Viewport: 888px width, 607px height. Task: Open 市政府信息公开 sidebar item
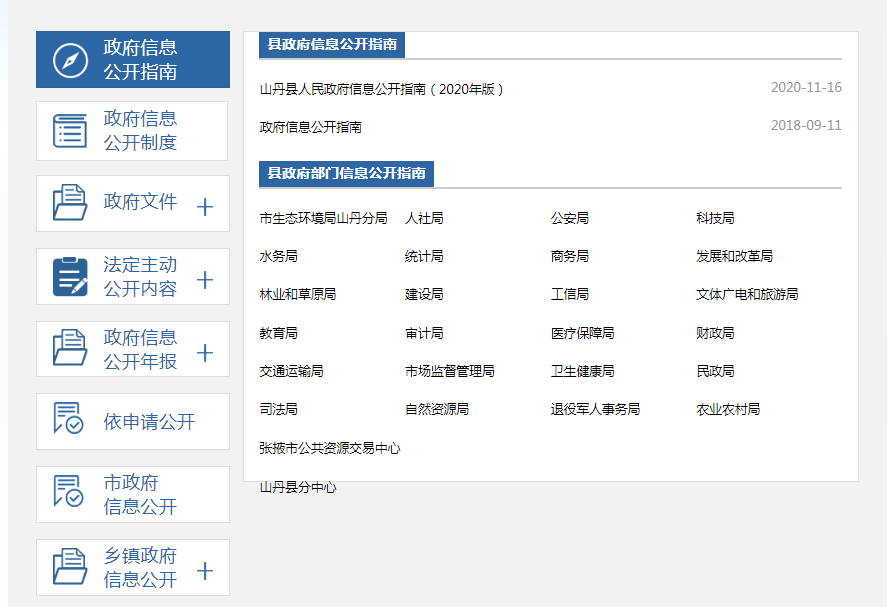[x=133, y=494]
